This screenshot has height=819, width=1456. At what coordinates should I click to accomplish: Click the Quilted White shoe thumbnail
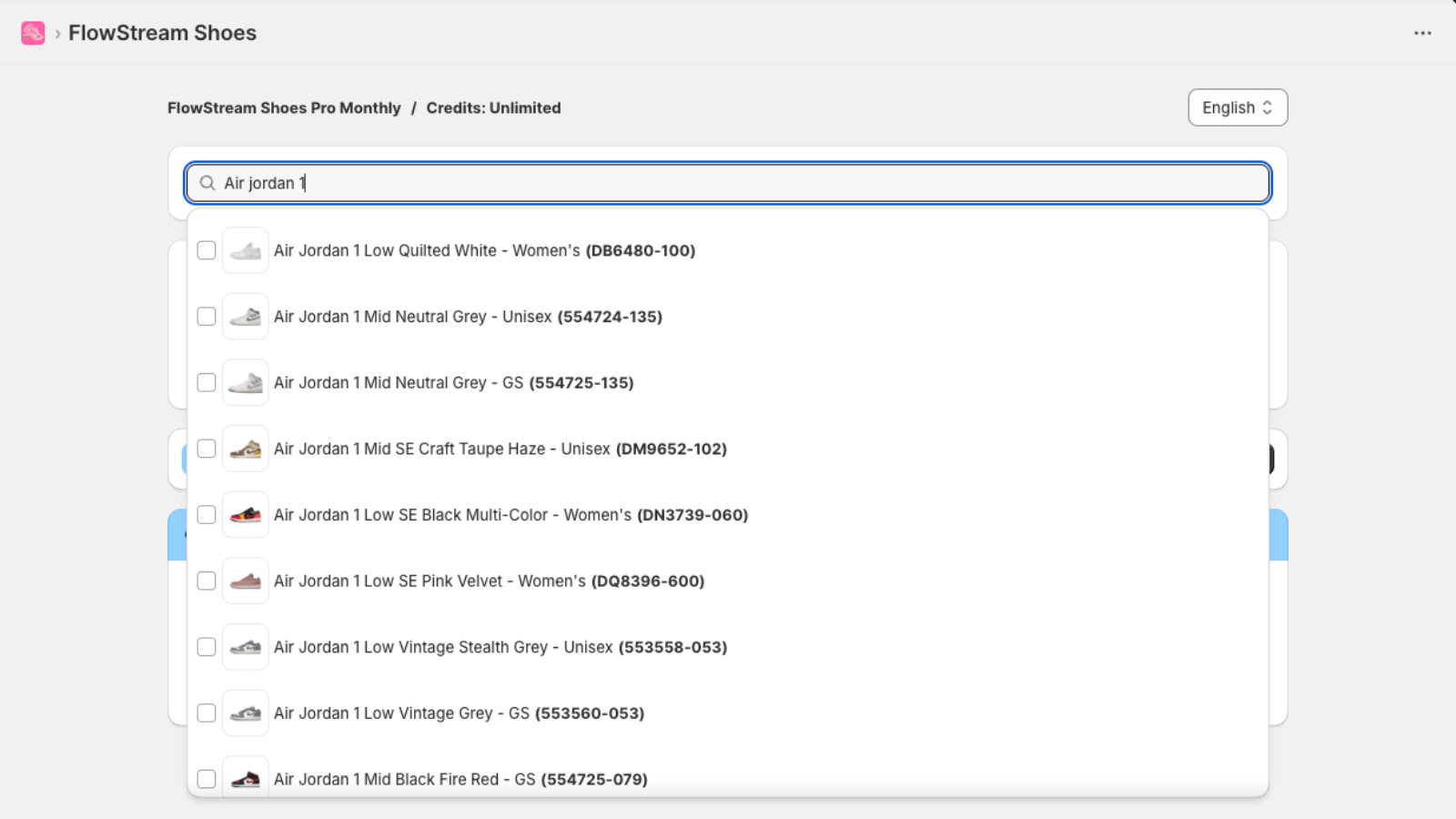click(x=246, y=250)
